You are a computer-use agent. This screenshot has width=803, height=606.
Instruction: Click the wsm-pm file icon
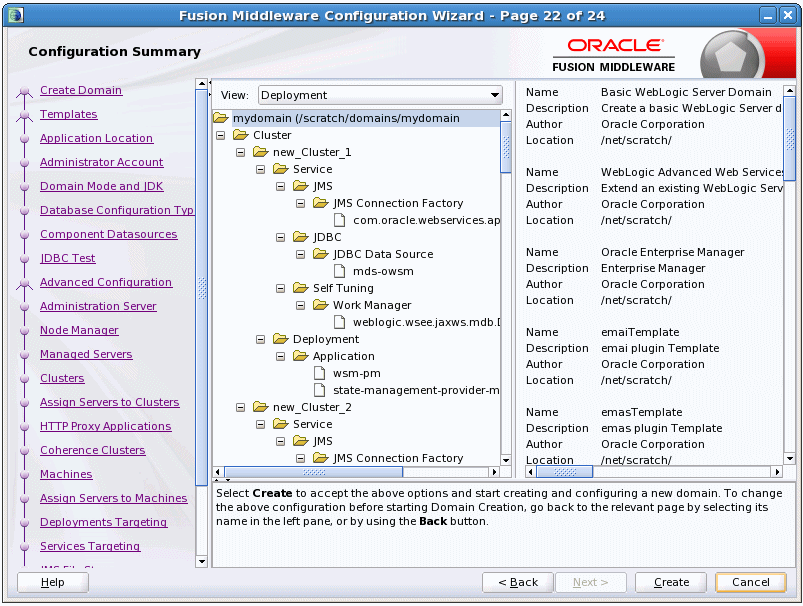tap(320, 373)
